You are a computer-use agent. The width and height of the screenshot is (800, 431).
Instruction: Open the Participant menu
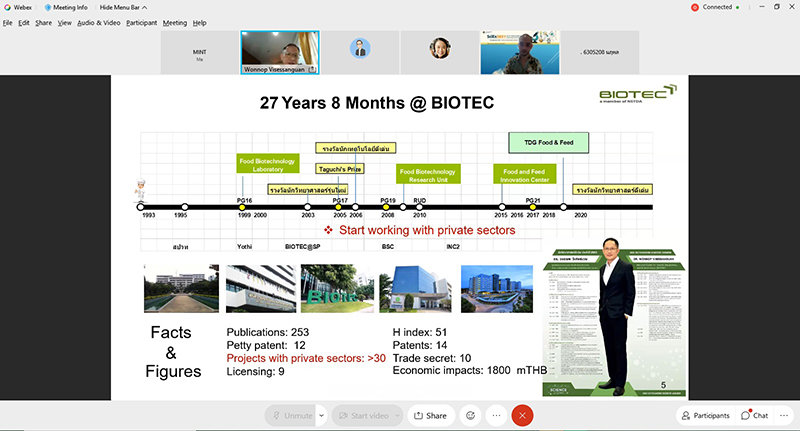pyautogui.click(x=141, y=22)
